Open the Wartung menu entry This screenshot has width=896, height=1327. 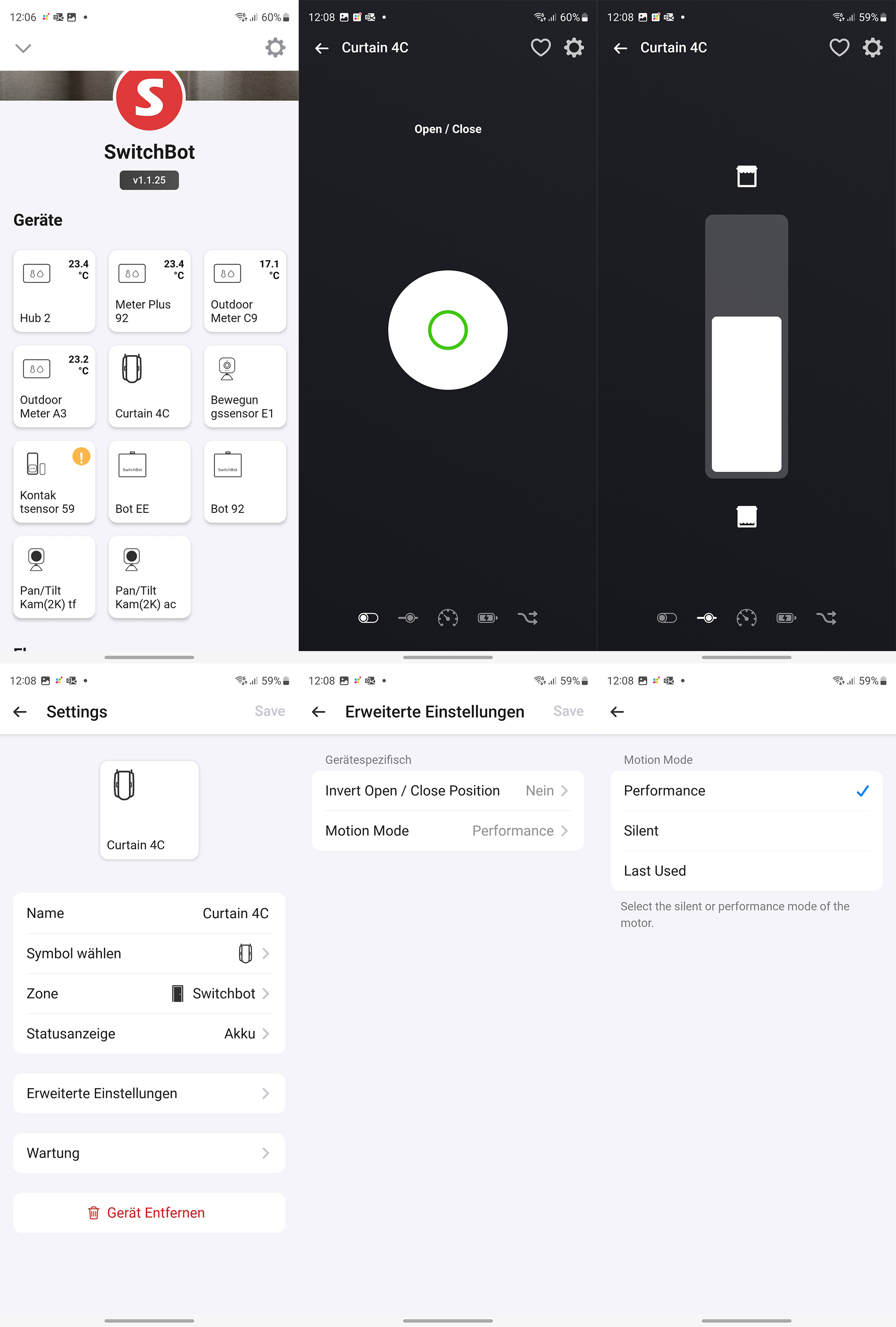tap(149, 1153)
